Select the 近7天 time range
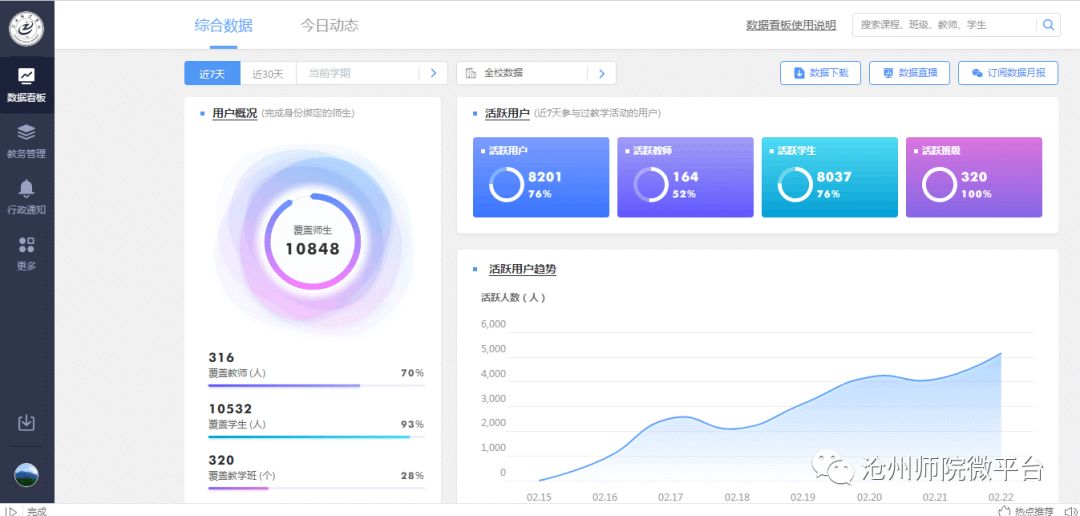This screenshot has width=1080, height=516. (x=212, y=73)
